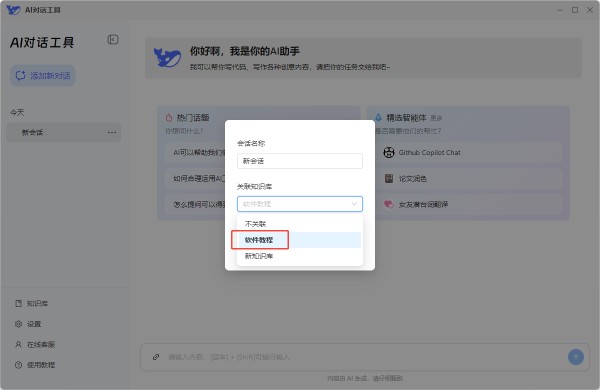
Task: Click the 论文润色 agent icon
Action: (389, 178)
